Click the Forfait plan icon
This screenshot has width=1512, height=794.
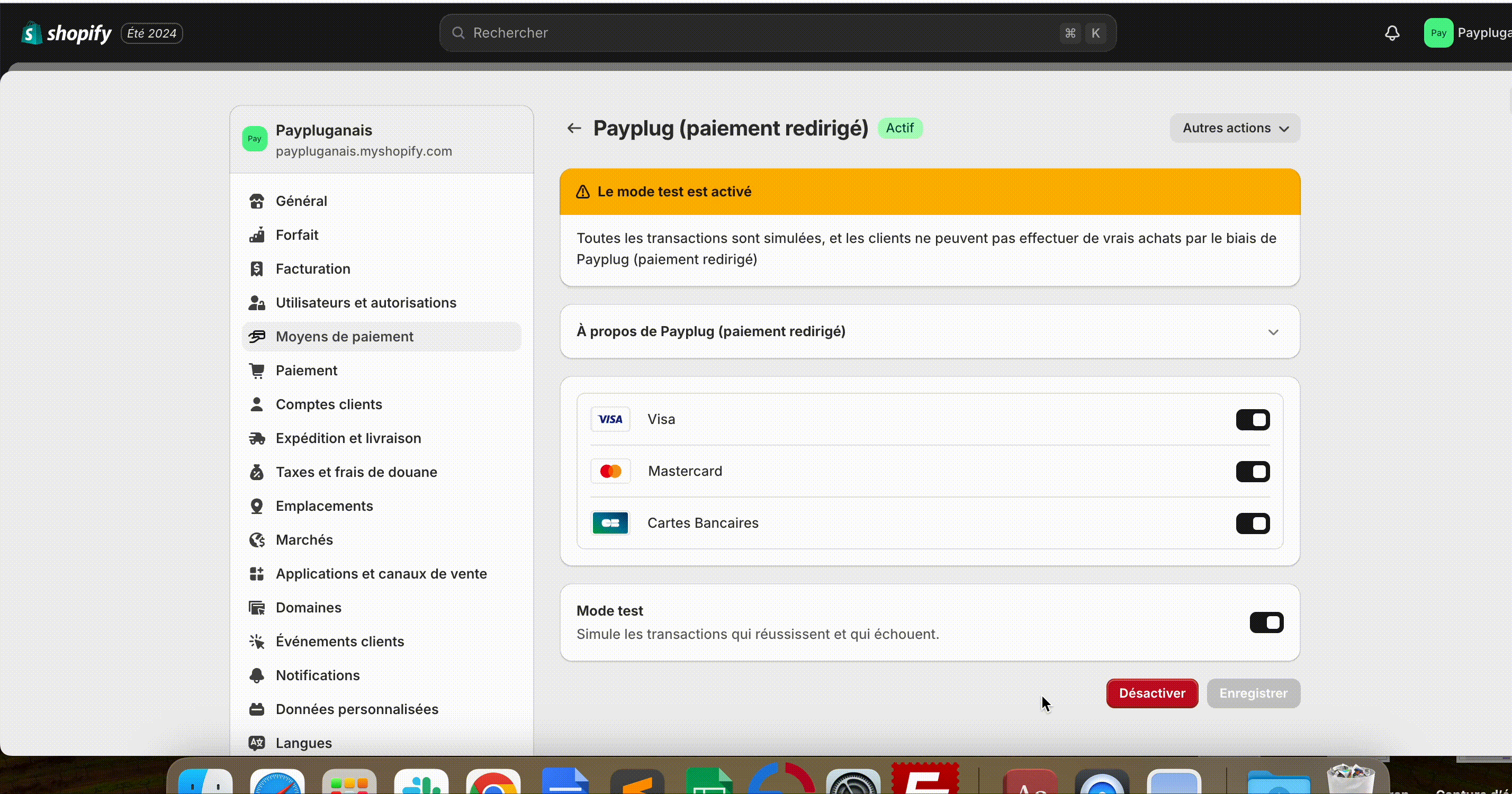(256, 234)
